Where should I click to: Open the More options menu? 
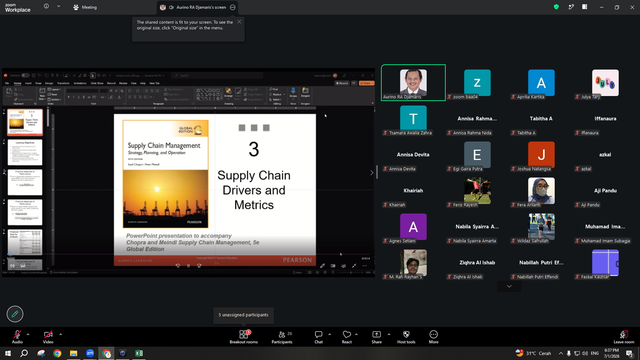pyautogui.click(x=433, y=337)
